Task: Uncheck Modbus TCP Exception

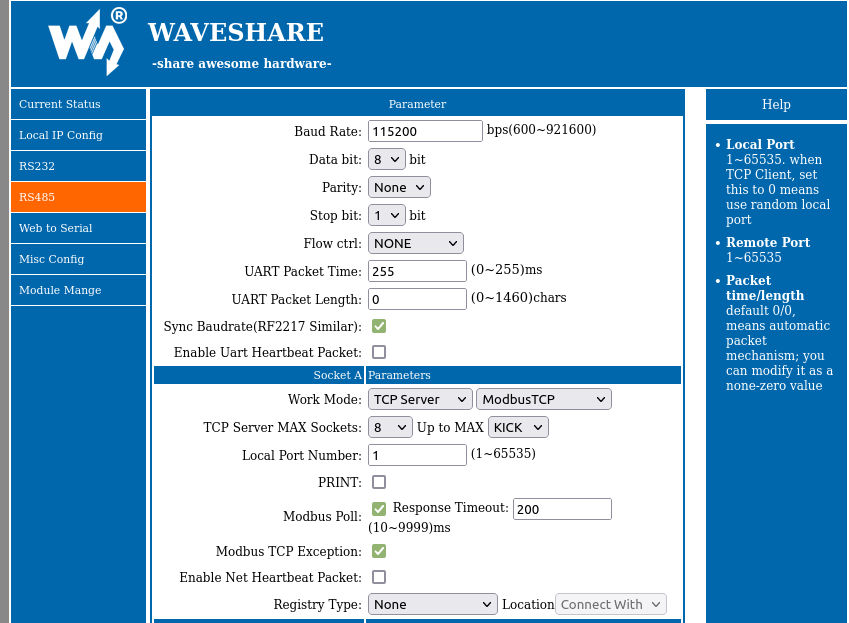Action: 379,551
